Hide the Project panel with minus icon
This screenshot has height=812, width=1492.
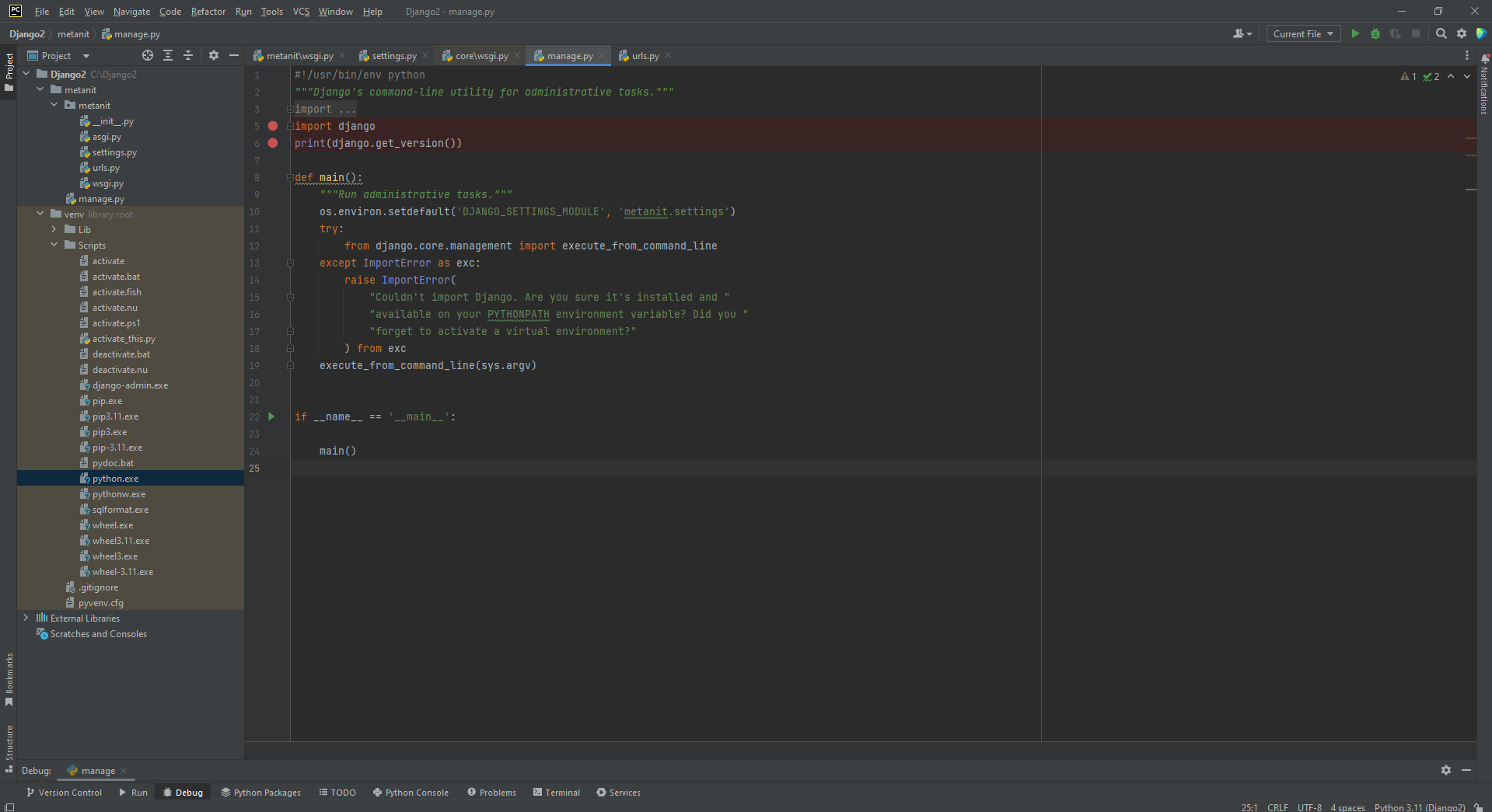(234, 55)
